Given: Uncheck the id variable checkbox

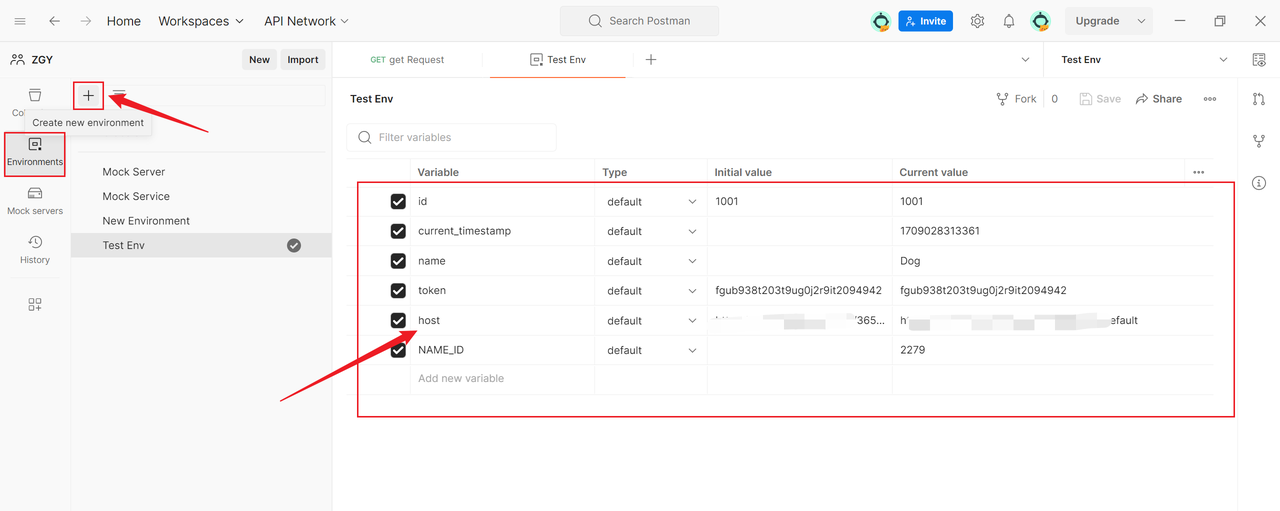Looking at the screenshot, I should coord(398,202).
